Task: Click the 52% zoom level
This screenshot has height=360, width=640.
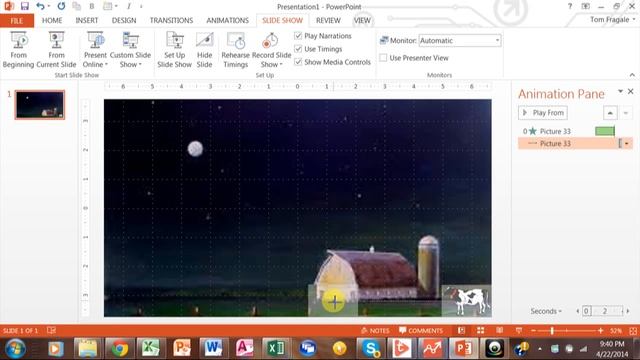Action: tap(616, 331)
